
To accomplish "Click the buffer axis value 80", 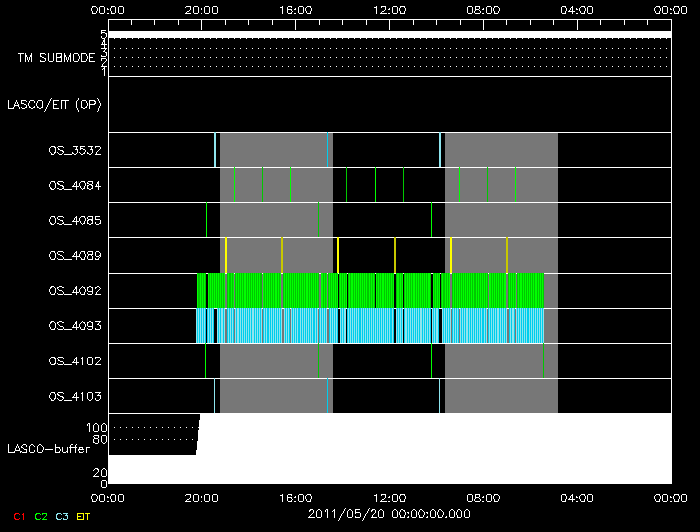I will coord(100,440).
